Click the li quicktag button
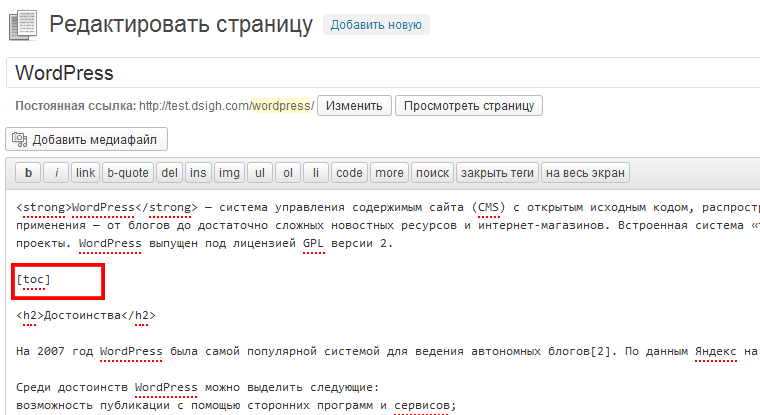The height and width of the screenshot is (415, 760). (315, 173)
